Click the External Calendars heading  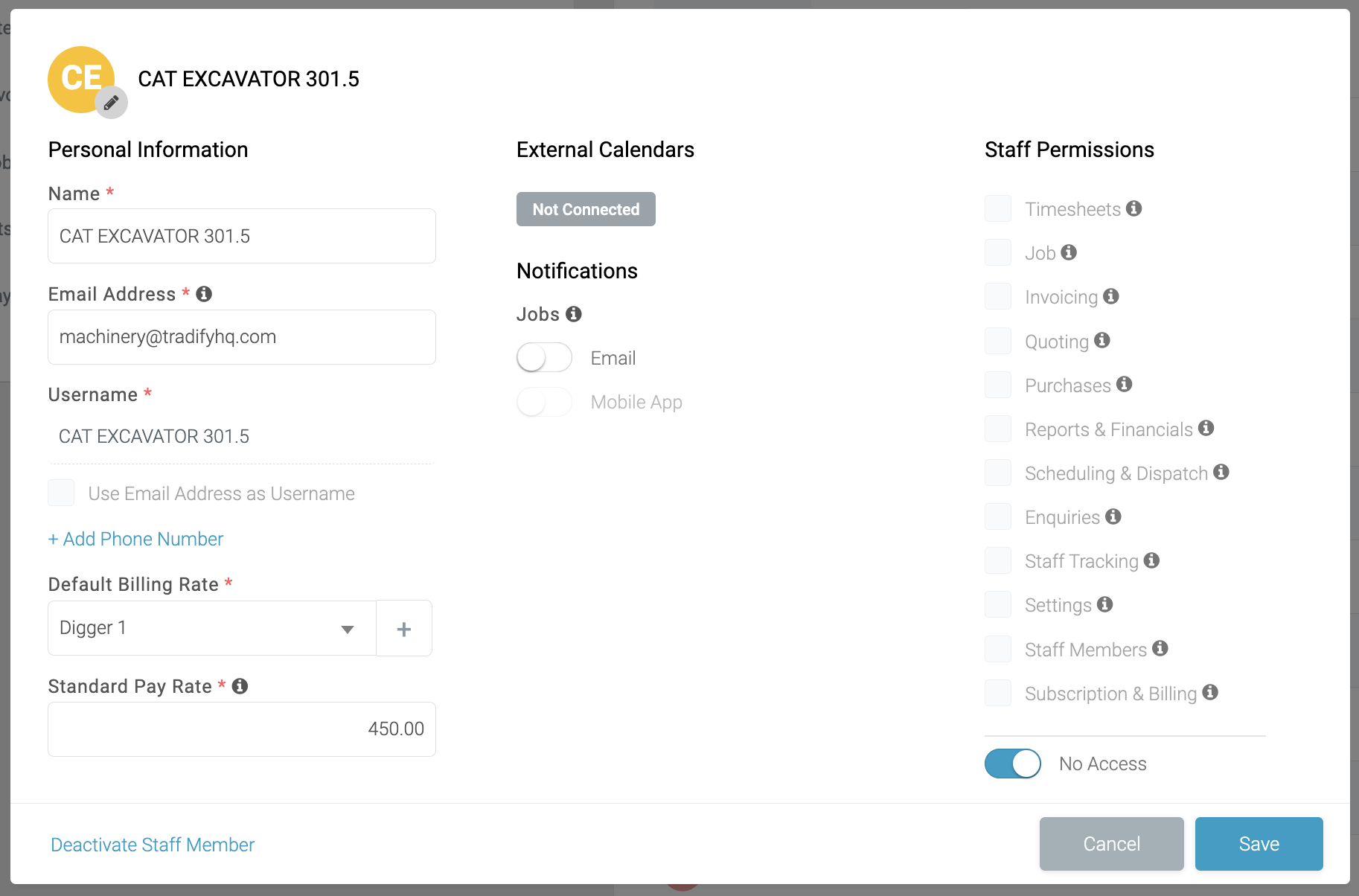pyautogui.click(x=605, y=150)
